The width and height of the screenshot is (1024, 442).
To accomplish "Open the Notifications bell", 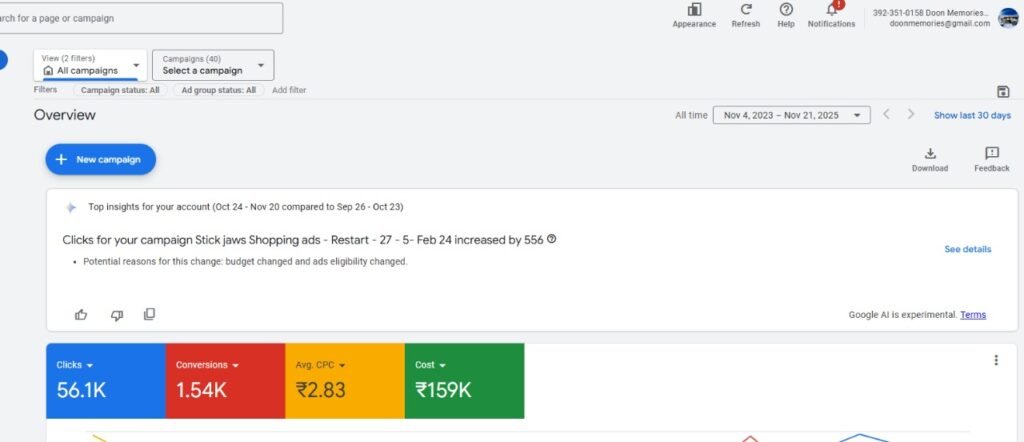I will click(831, 10).
